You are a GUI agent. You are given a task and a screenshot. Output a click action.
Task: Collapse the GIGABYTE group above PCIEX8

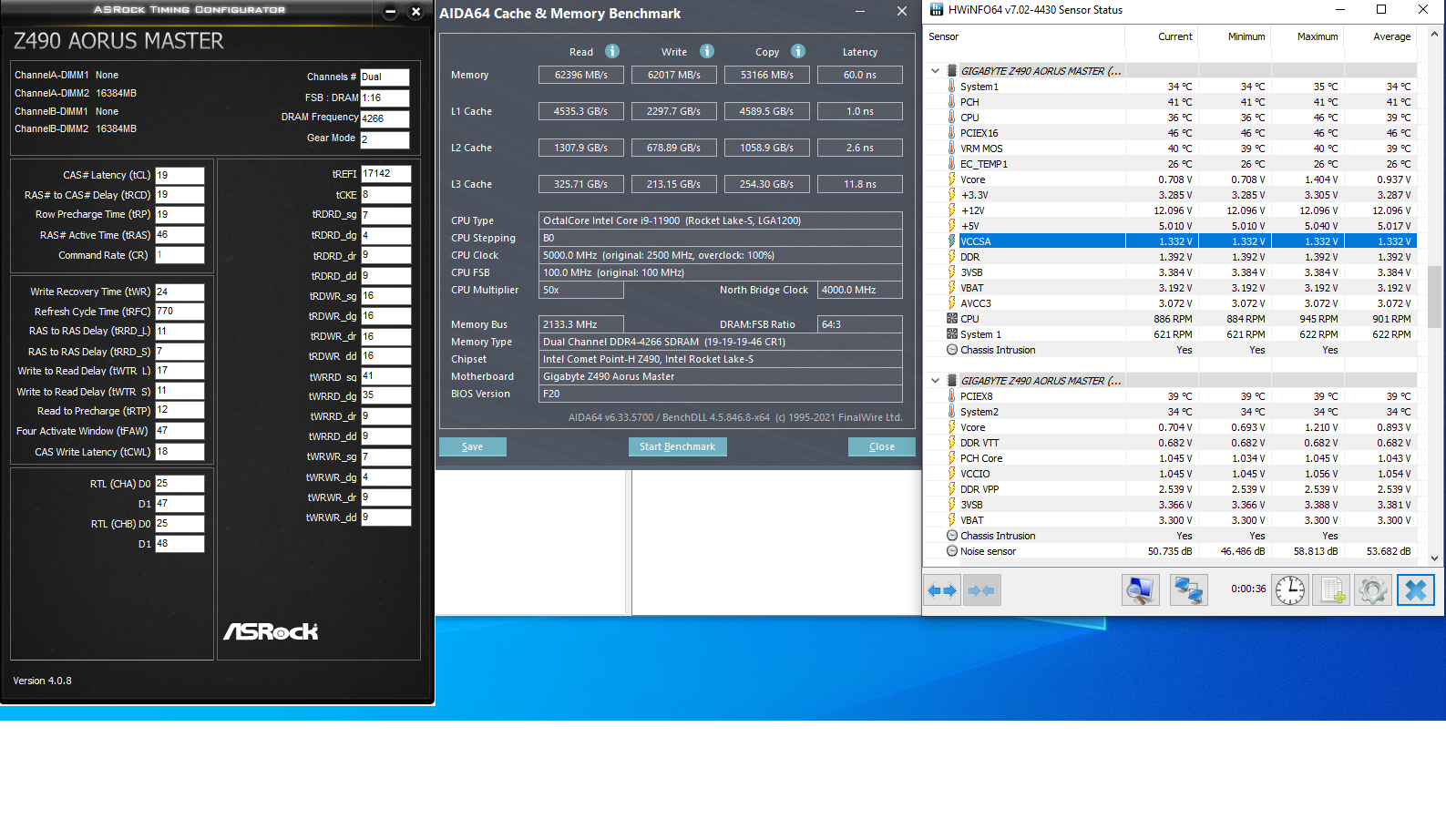tap(935, 381)
